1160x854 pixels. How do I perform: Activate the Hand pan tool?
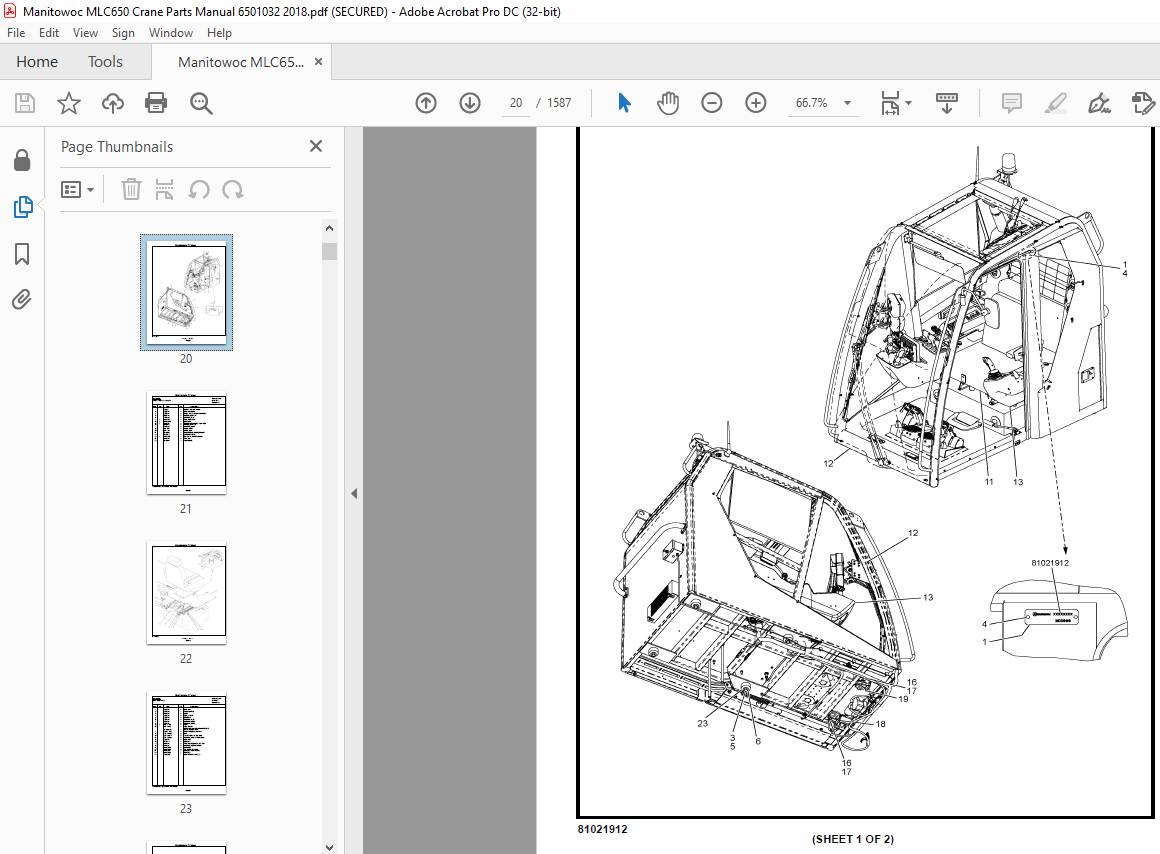pyautogui.click(x=667, y=103)
